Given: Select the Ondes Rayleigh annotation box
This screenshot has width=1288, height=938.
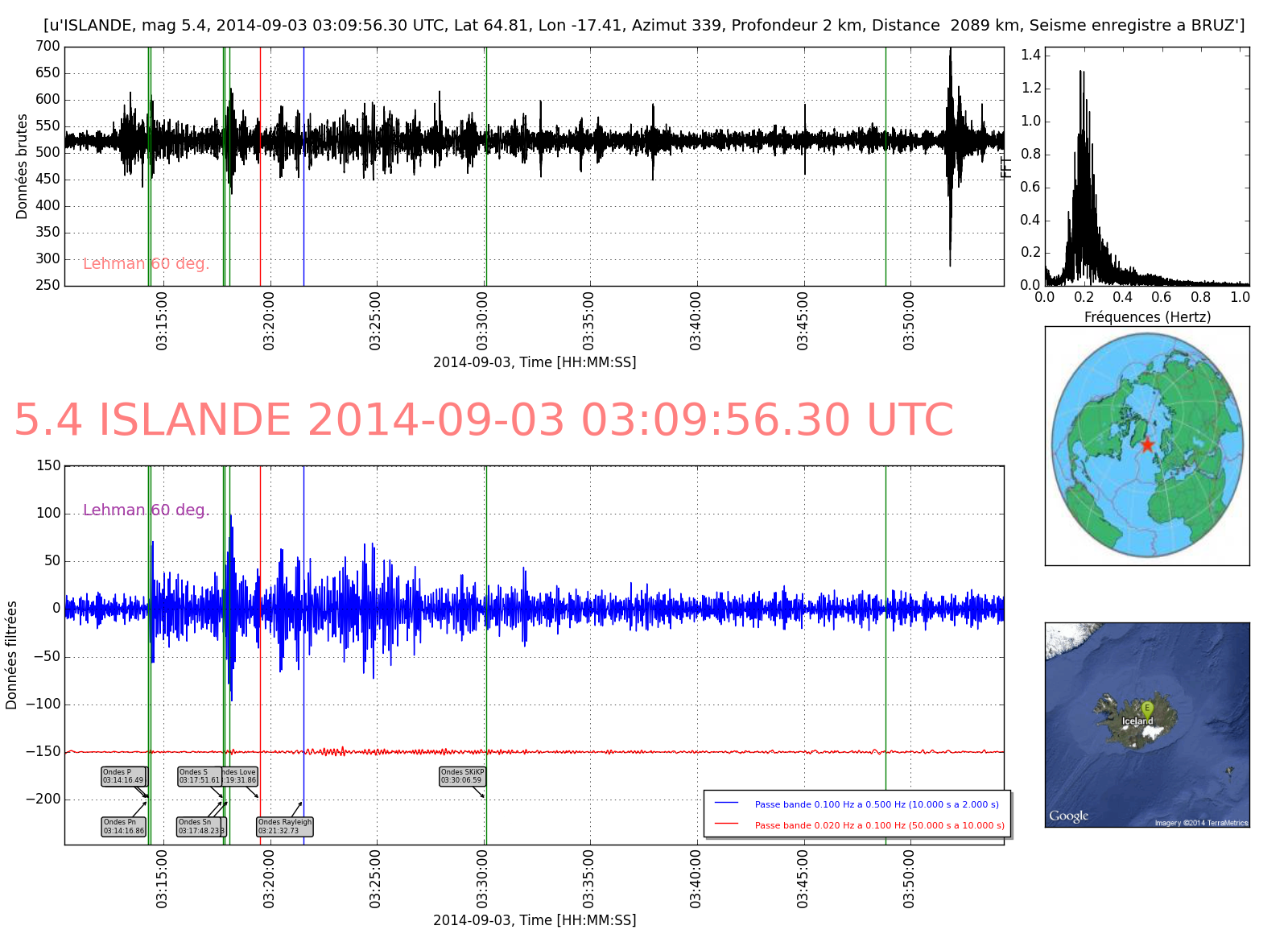Looking at the screenshot, I should pos(284,827).
